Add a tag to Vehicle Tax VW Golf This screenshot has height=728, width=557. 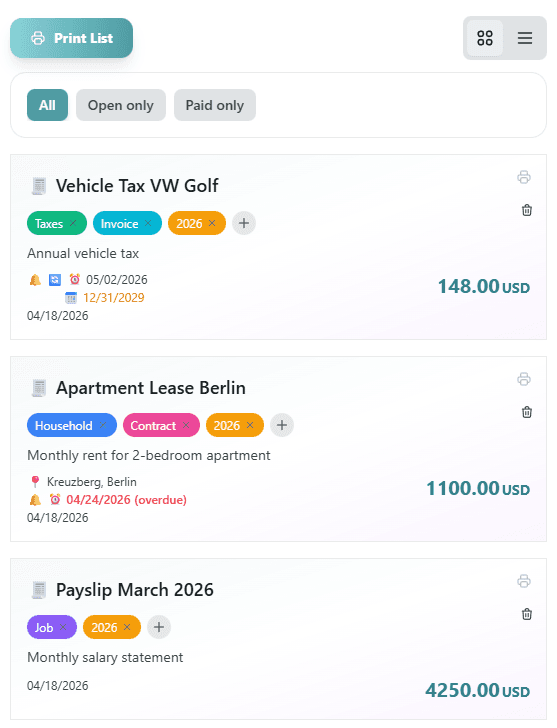(244, 223)
